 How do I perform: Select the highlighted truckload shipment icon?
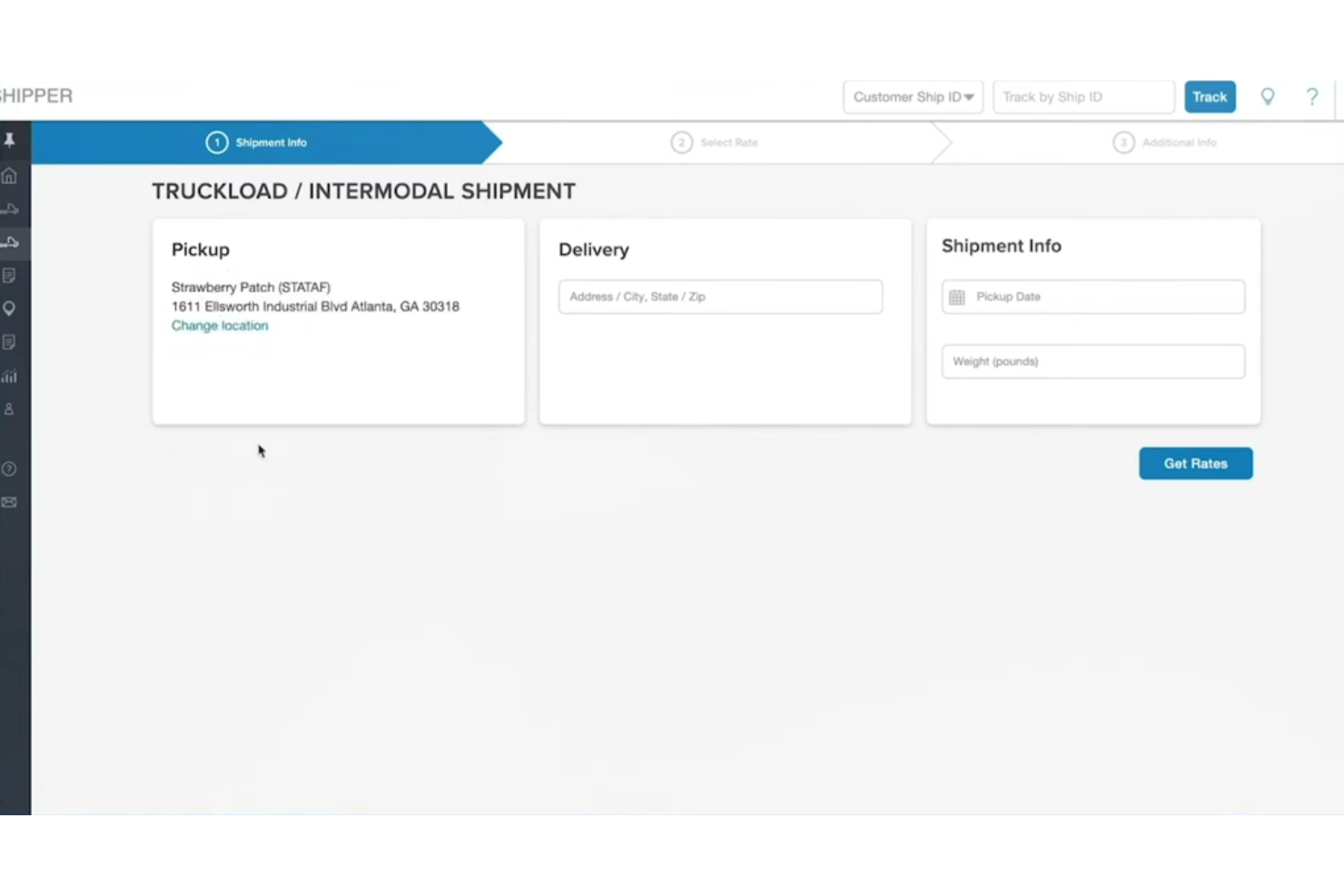[x=10, y=242]
